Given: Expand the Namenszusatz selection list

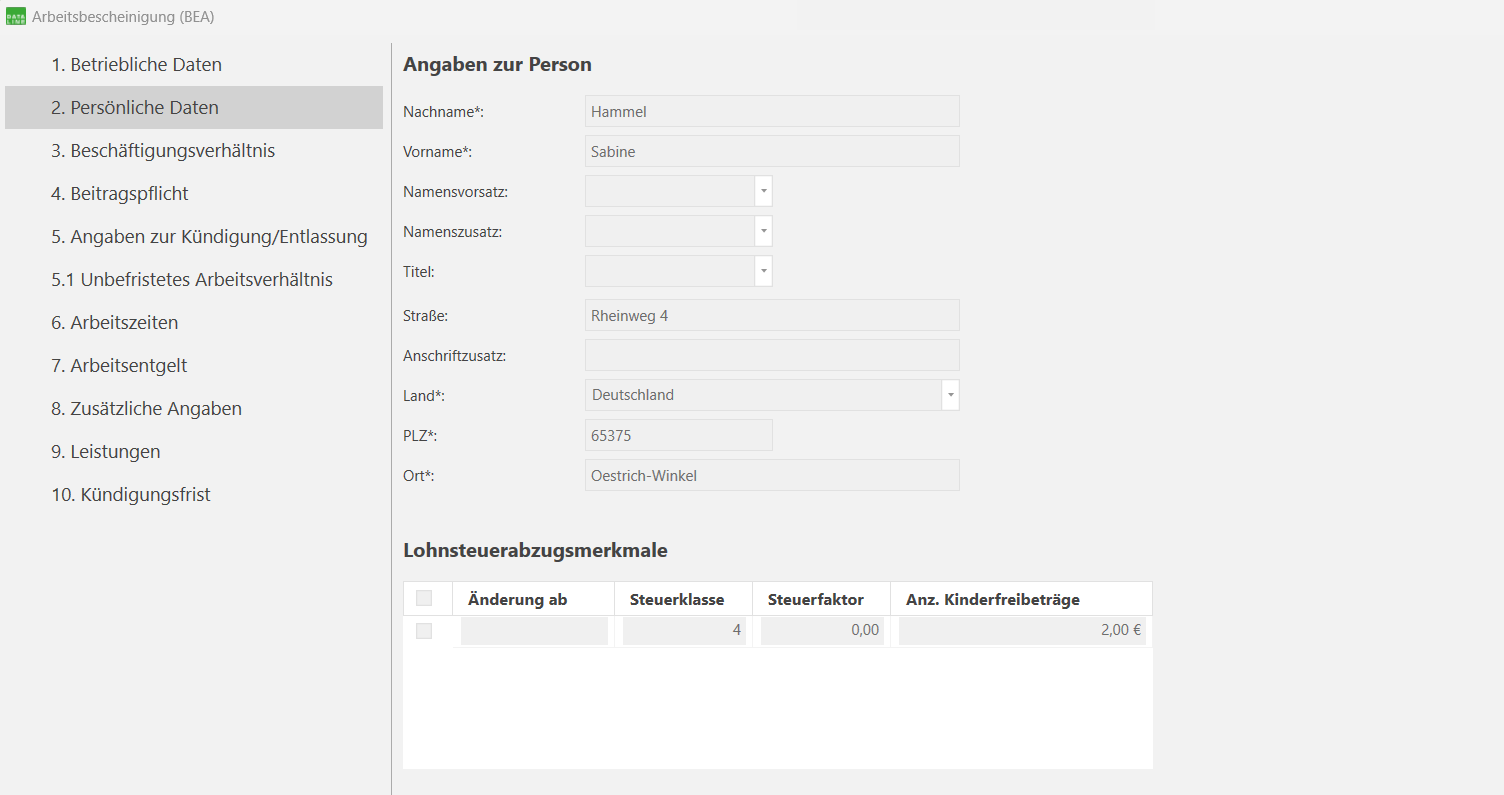Looking at the screenshot, I should pyautogui.click(x=763, y=231).
